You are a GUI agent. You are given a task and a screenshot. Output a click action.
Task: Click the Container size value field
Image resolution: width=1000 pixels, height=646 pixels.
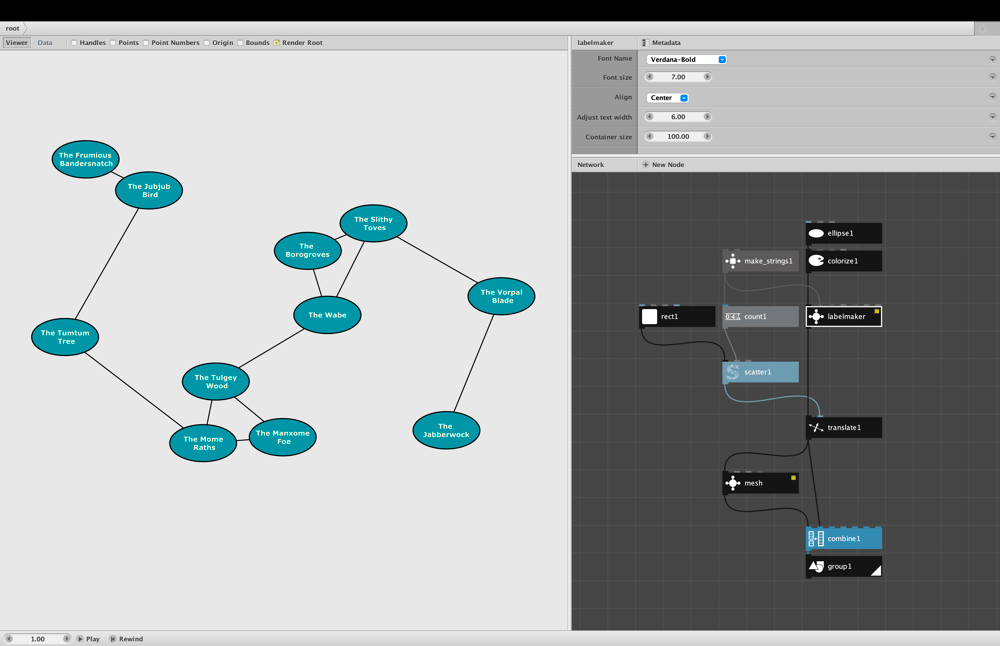pos(678,136)
